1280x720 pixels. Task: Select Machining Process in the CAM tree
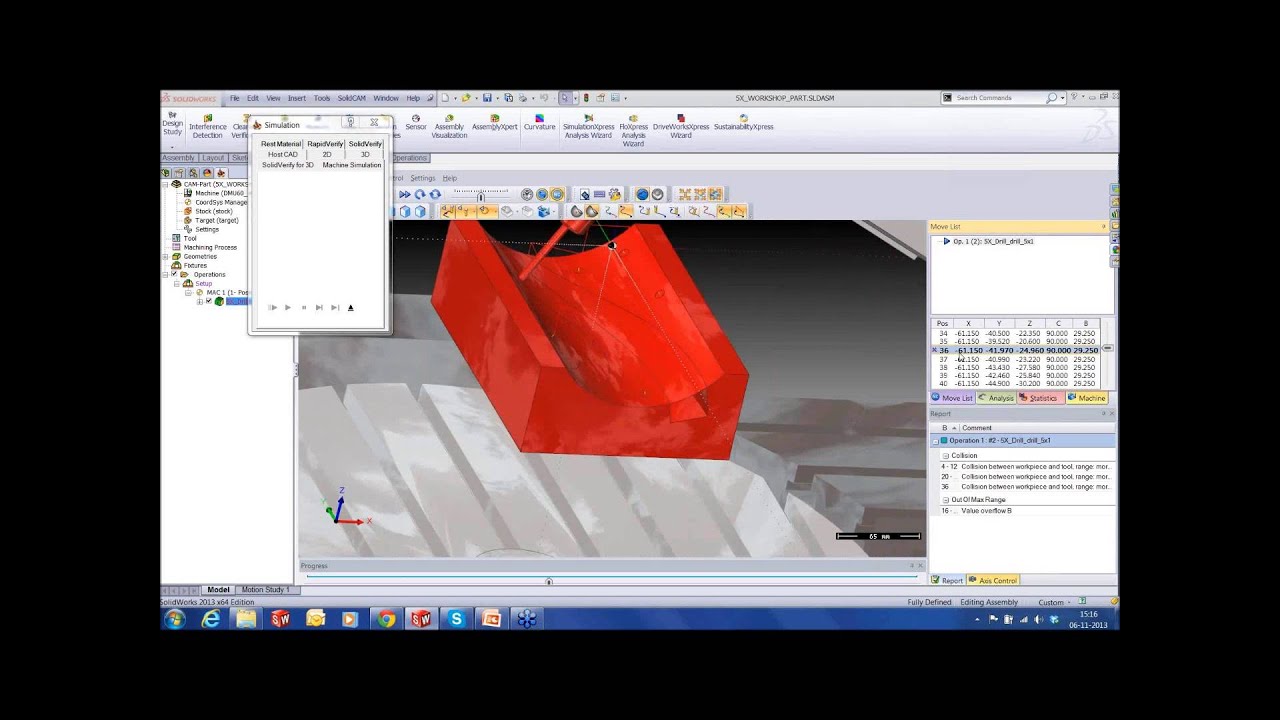pyautogui.click(x=210, y=247)
